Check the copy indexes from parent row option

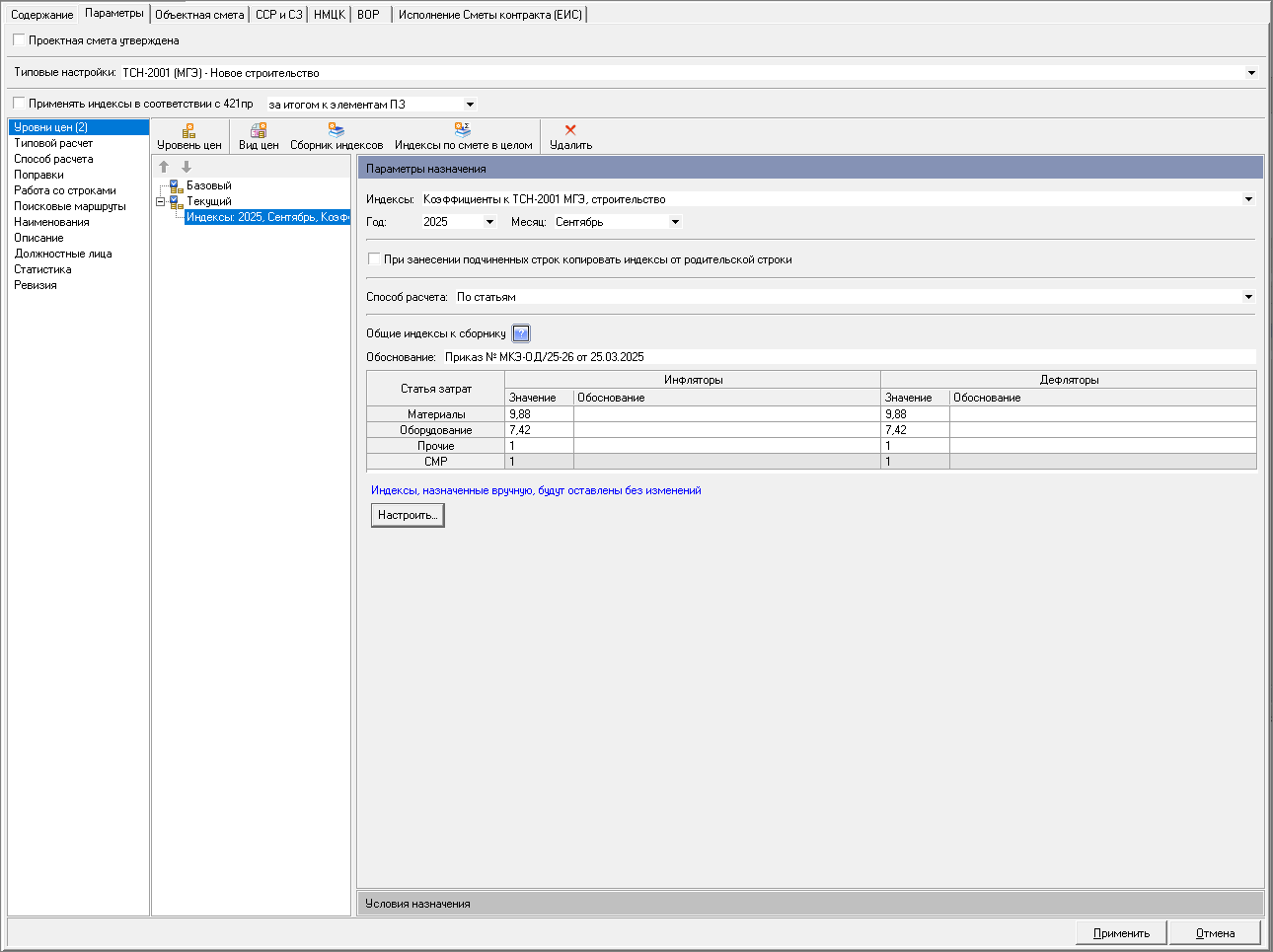pyautogui.click(x=374, y=259)
